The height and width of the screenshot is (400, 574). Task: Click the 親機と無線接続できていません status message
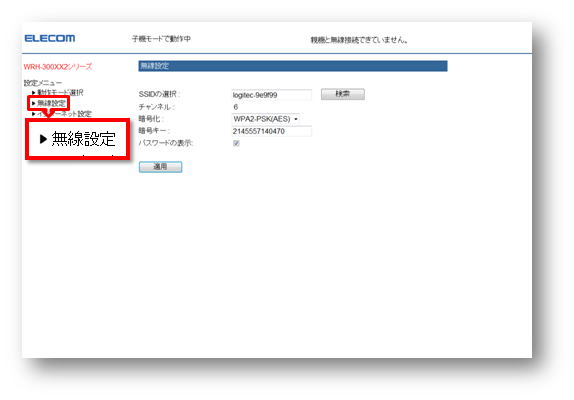tap(359, 40)
